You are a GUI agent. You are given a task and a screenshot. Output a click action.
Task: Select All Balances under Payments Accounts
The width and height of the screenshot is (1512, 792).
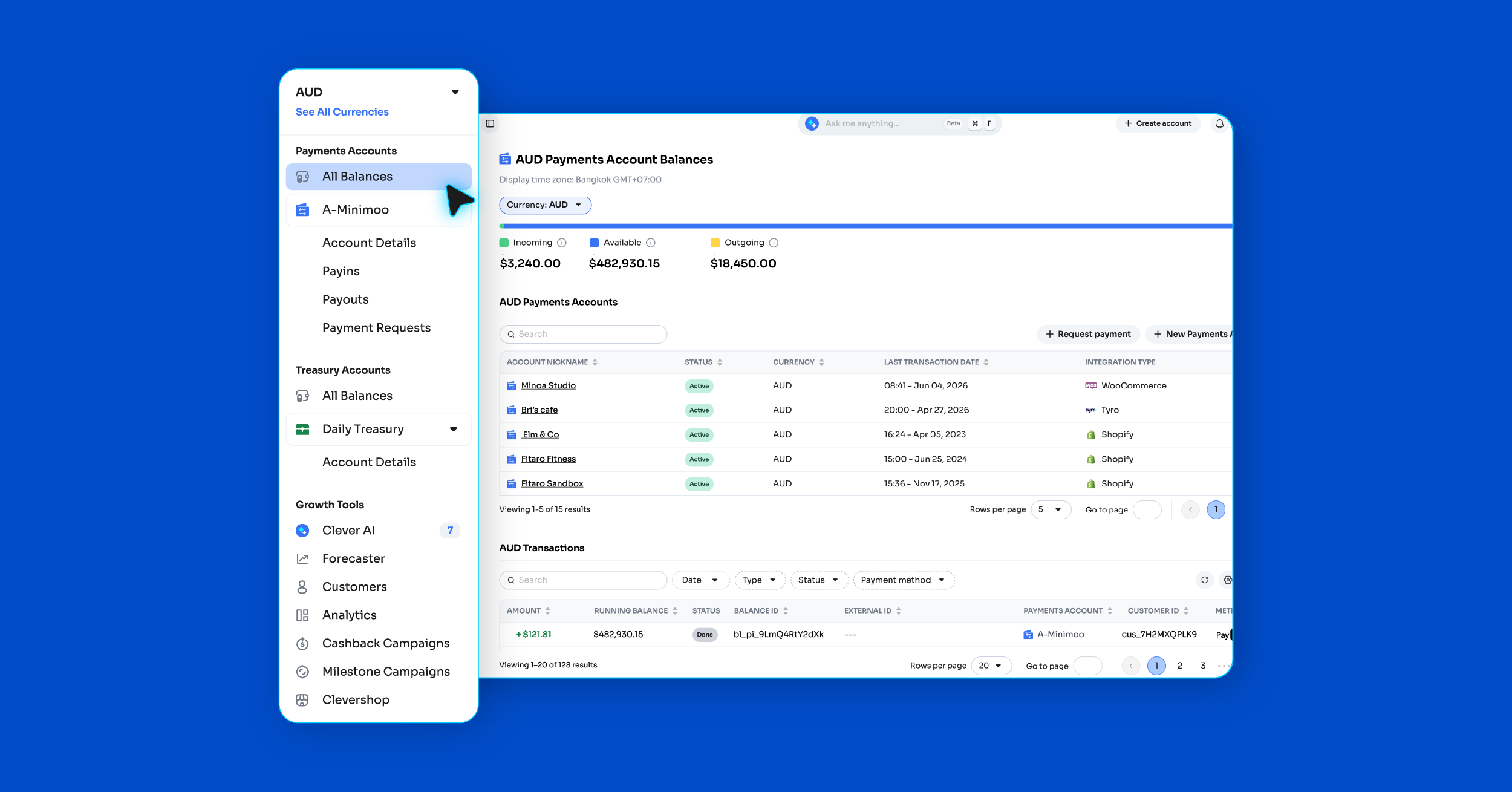(x=379, y=177)
